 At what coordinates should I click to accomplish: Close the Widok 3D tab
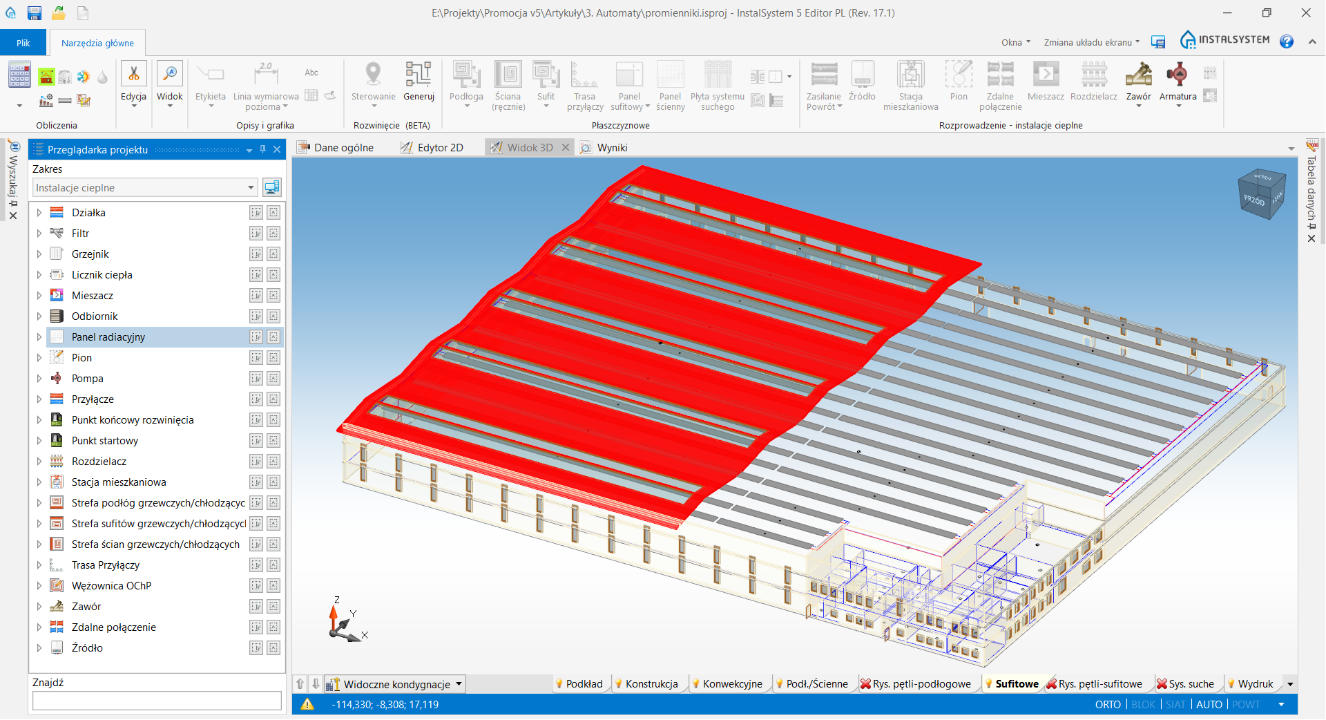(x=564, y=147)
